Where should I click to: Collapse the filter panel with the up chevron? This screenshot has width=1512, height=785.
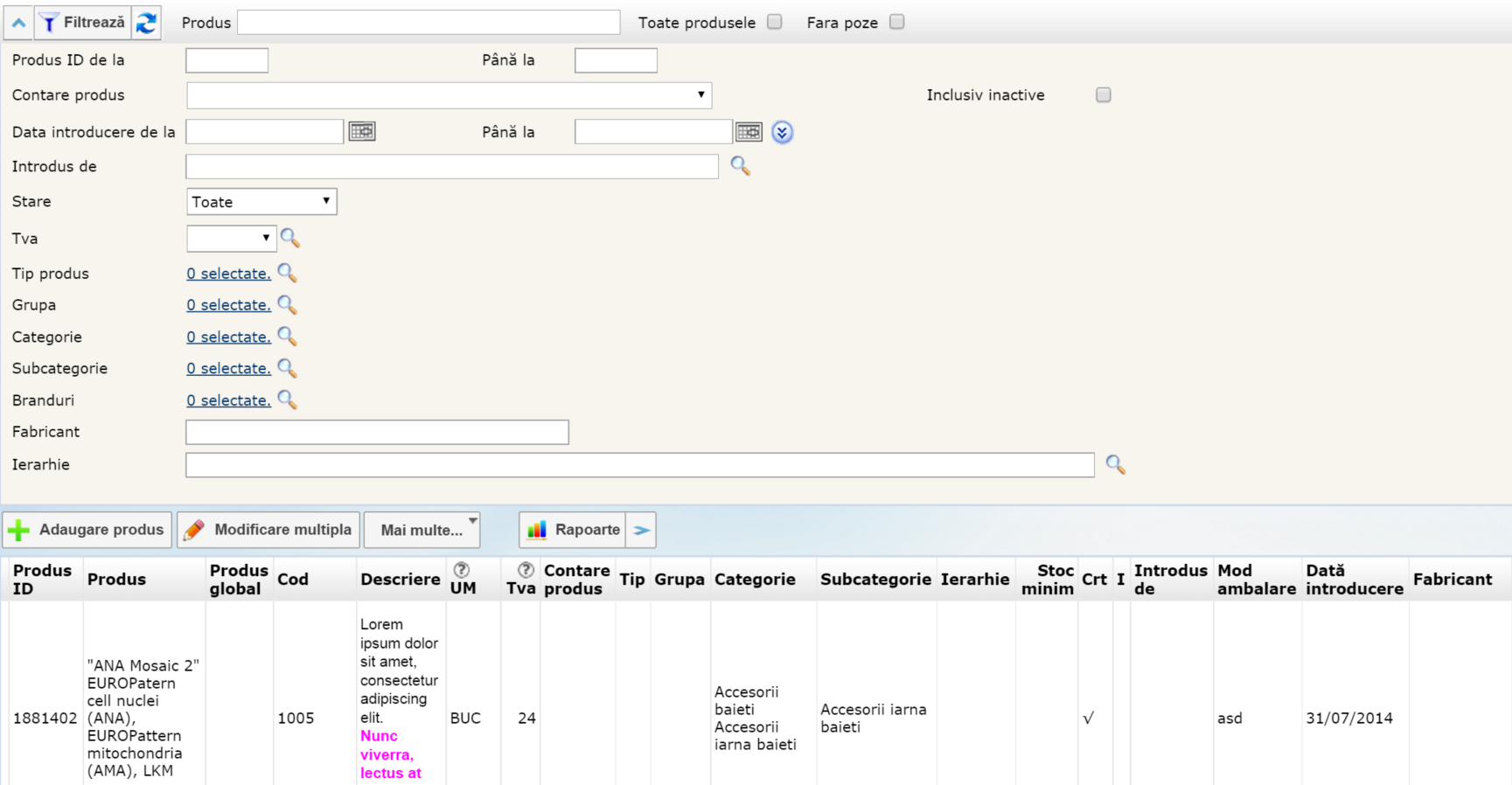point(18,23)
